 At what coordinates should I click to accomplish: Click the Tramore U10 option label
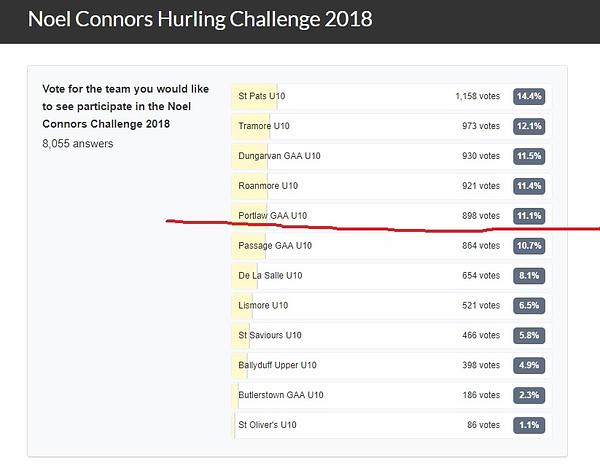(x=264, y=126)
